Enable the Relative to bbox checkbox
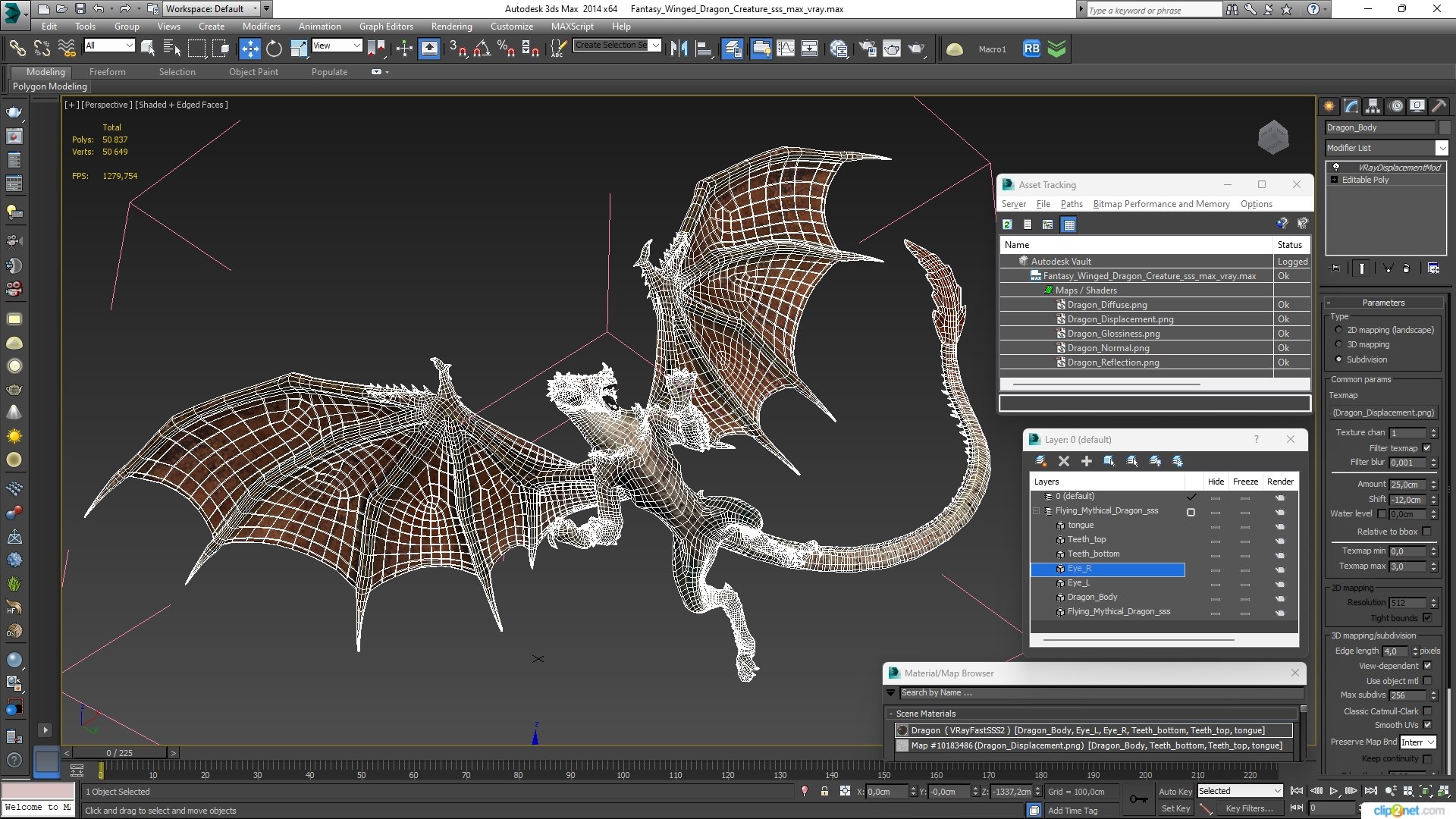 (x=1426, y=532)
